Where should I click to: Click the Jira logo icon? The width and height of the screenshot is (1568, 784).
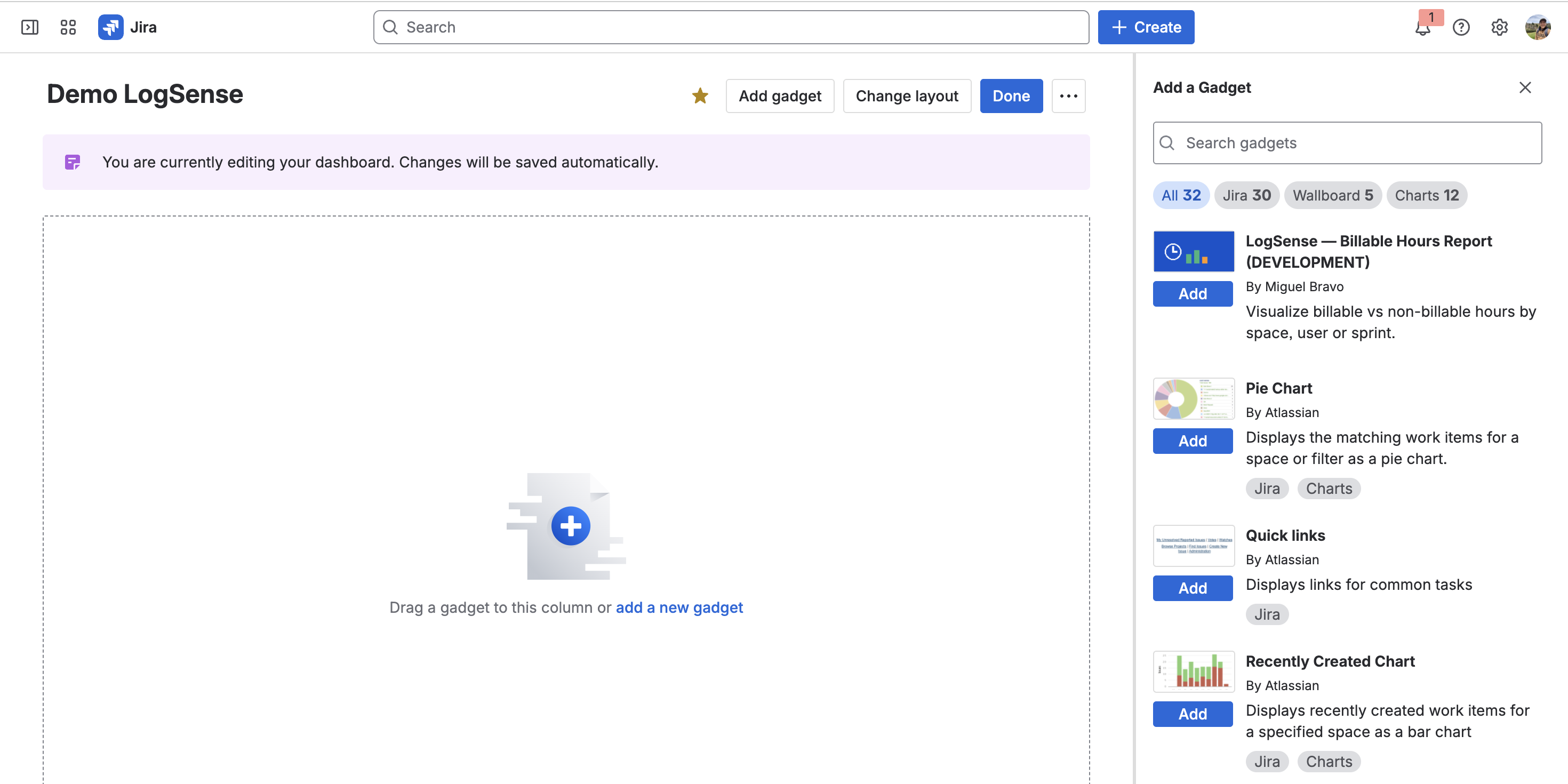111,27
